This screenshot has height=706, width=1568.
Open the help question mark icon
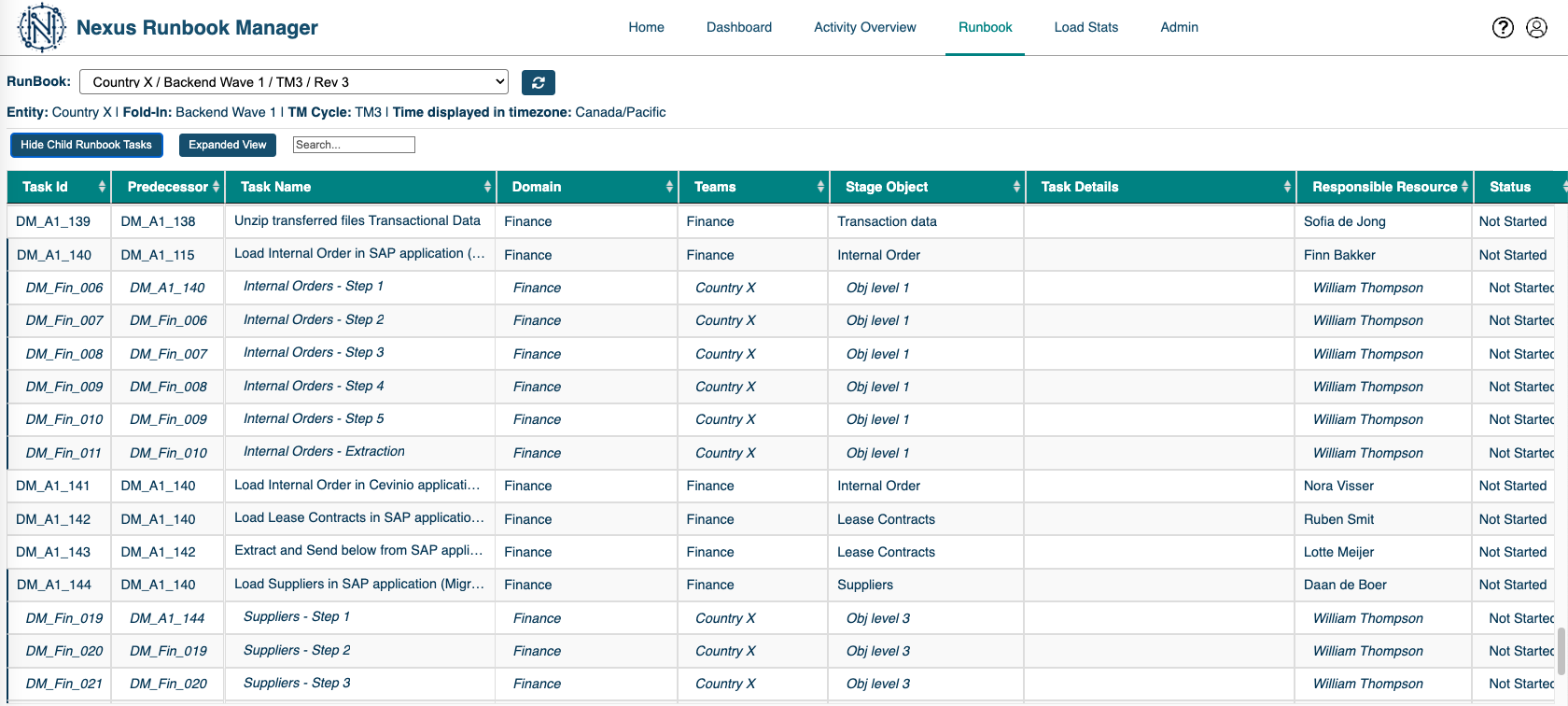[1503, 28]
